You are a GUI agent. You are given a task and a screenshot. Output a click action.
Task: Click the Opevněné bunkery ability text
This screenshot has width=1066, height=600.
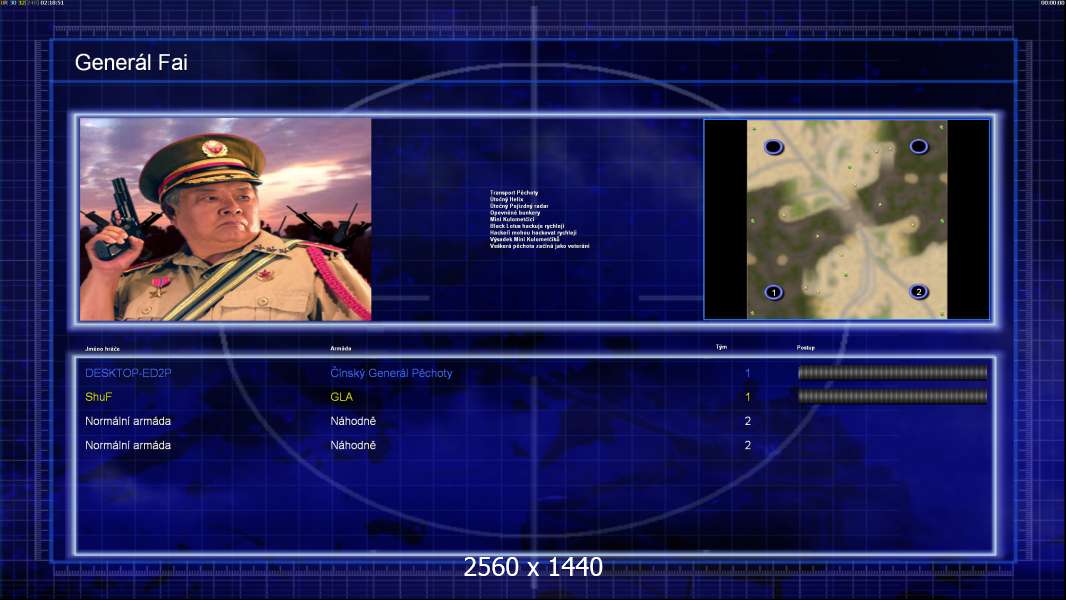tap(515, 213)
